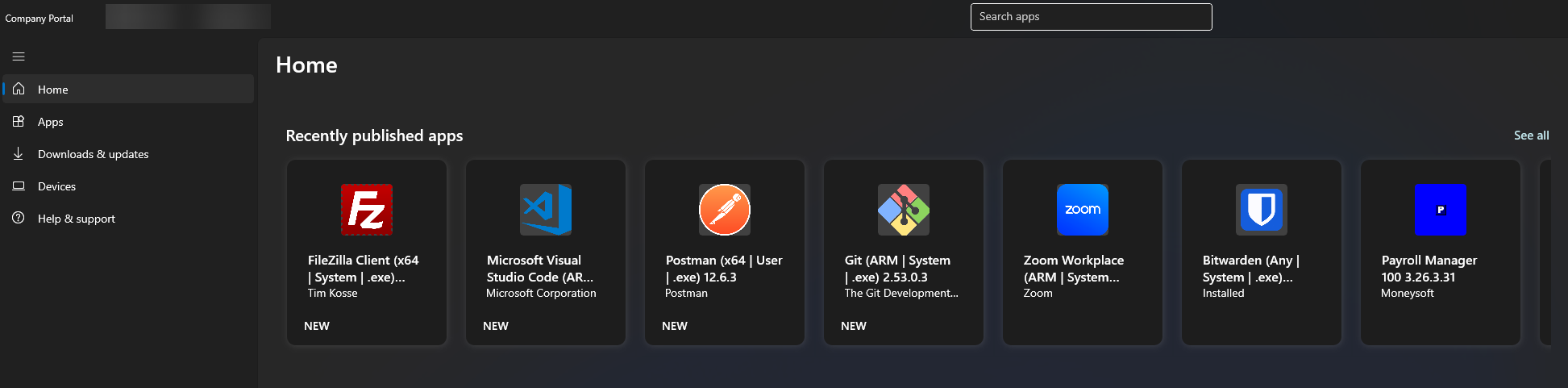Click the Help & support question icon
1568x388 pixels.
[x=19, y=218]
